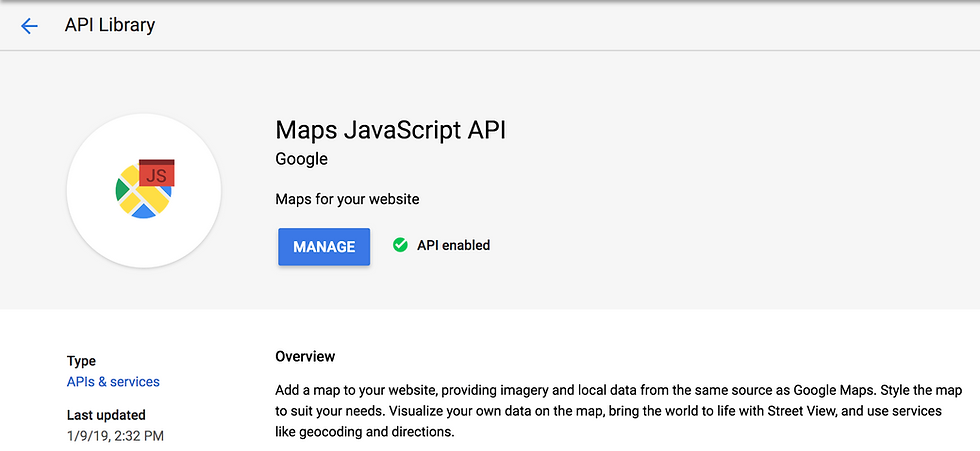This screenshot has height=451, width=980.
Task: Click the Maps JavaScript API logo
Action: [144, 191]
